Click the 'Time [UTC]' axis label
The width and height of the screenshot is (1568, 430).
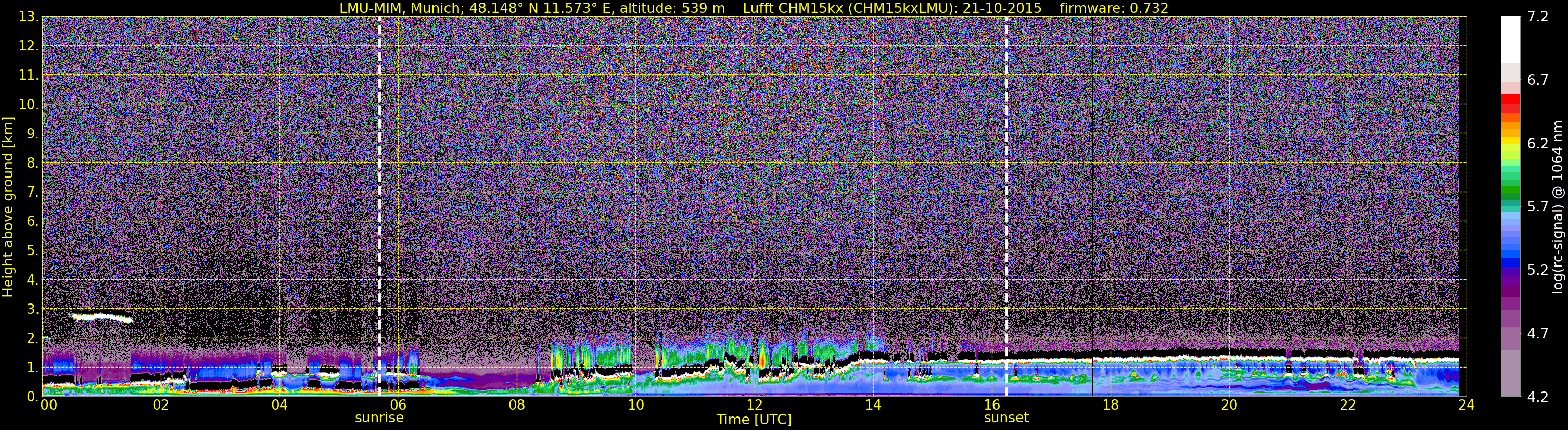(x=754, y=420)
